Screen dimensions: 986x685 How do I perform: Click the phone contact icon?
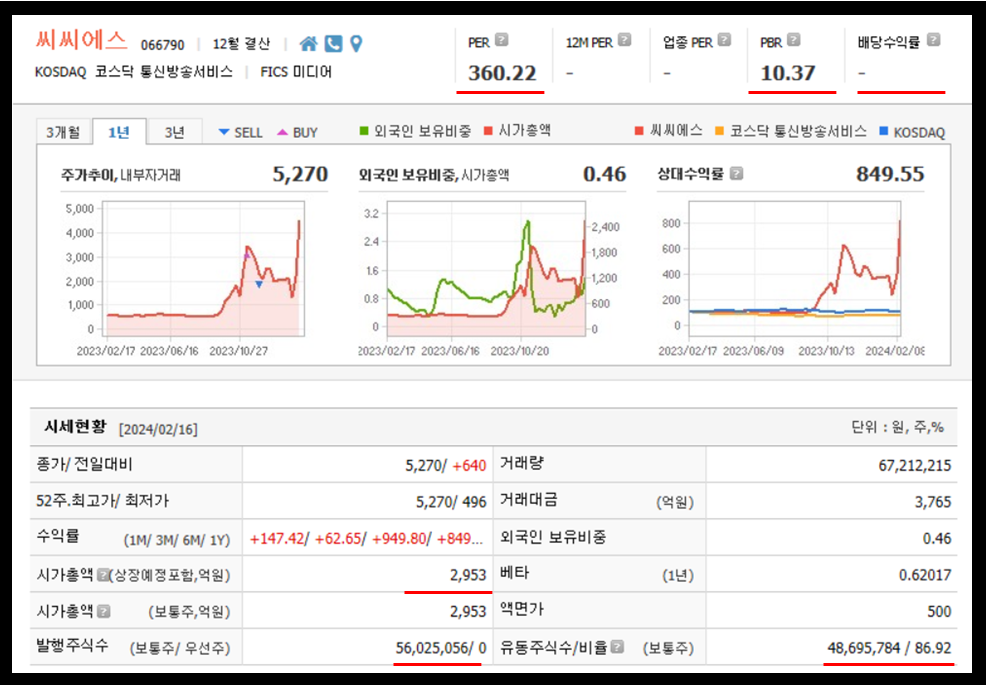[x=333, y=43]
